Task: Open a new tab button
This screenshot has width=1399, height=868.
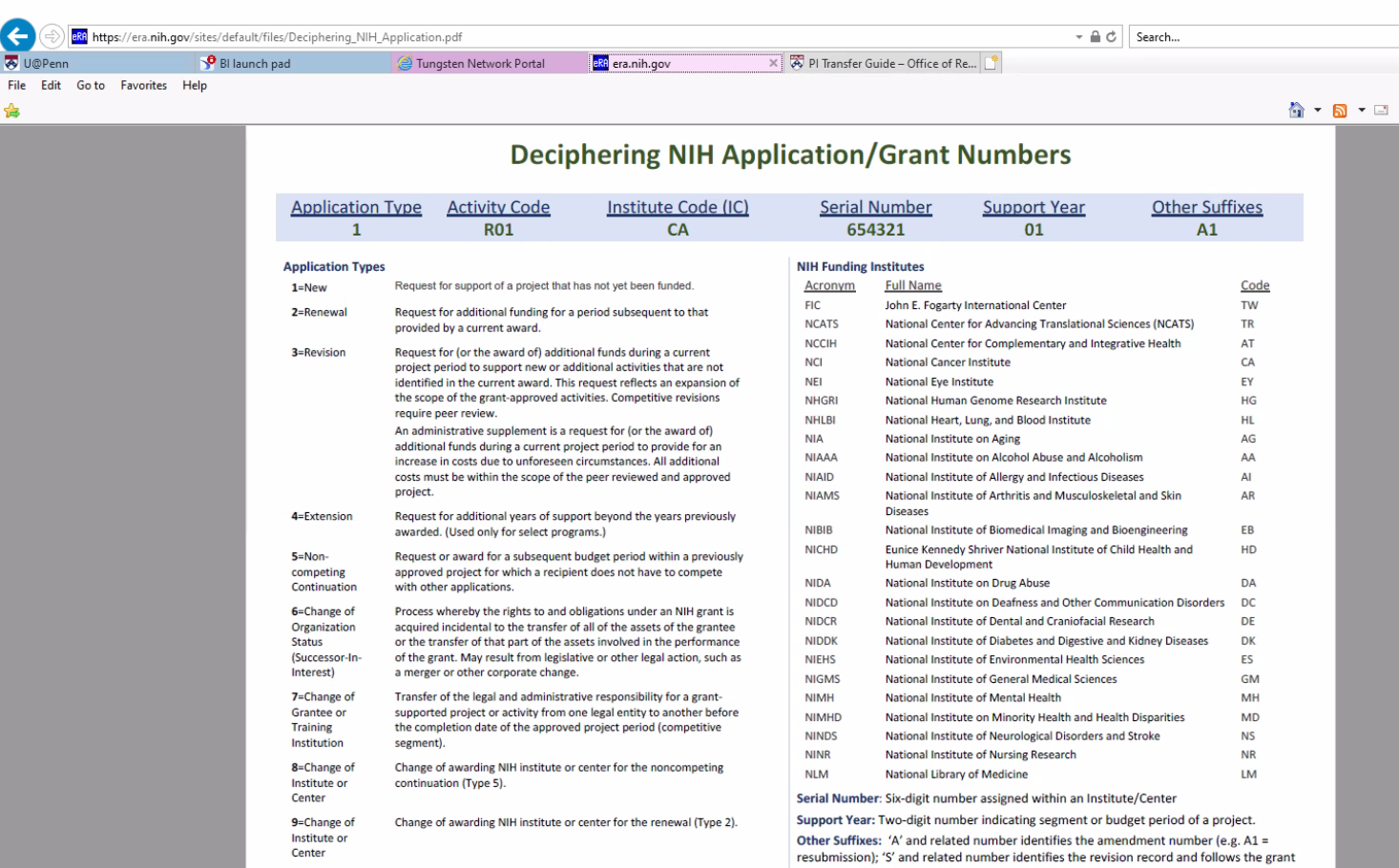Action: coord(992,63)
